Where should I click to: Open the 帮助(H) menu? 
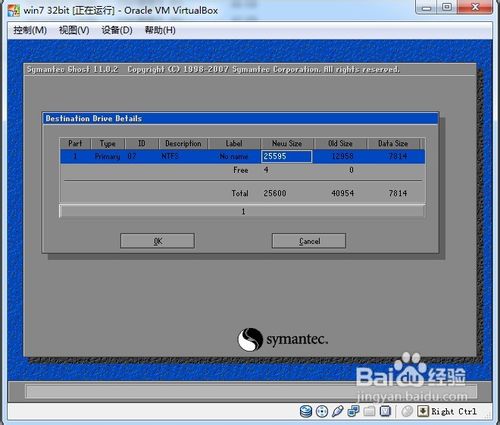(x=160, y=30)
